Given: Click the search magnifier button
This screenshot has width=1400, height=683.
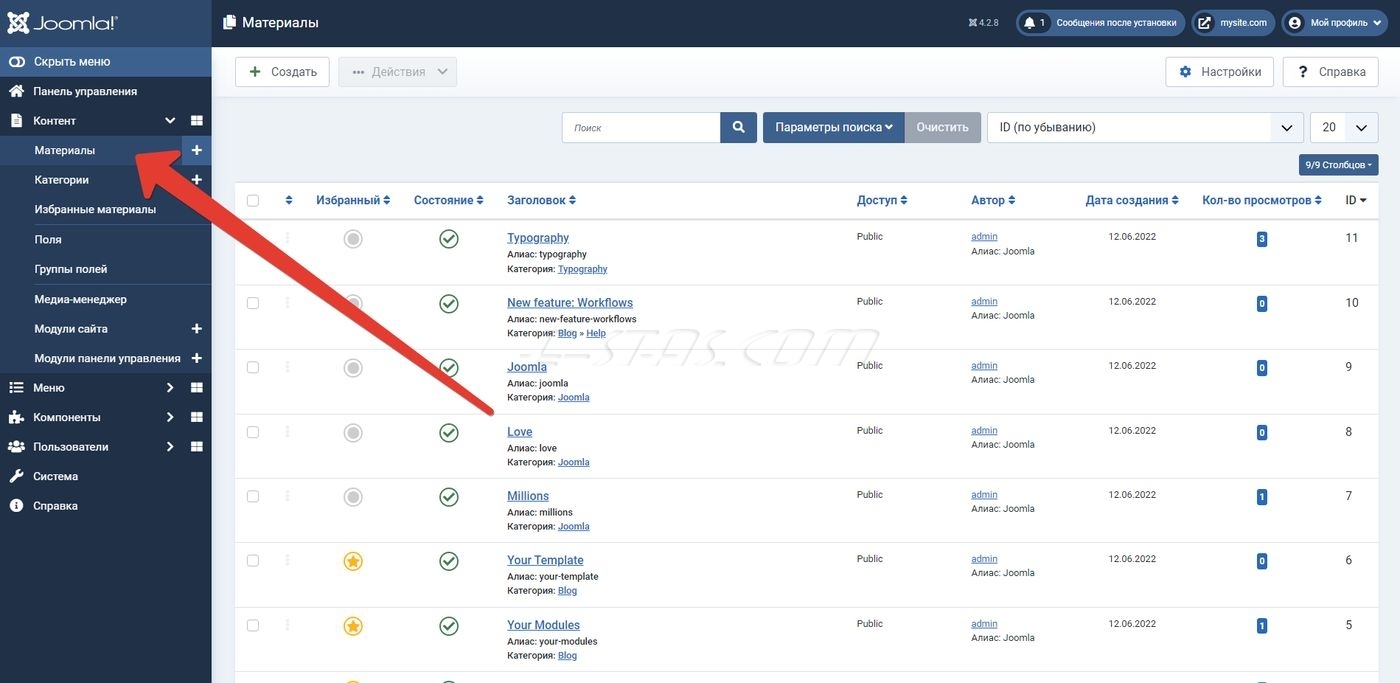Looking at the screenshot, I should 738,127.
